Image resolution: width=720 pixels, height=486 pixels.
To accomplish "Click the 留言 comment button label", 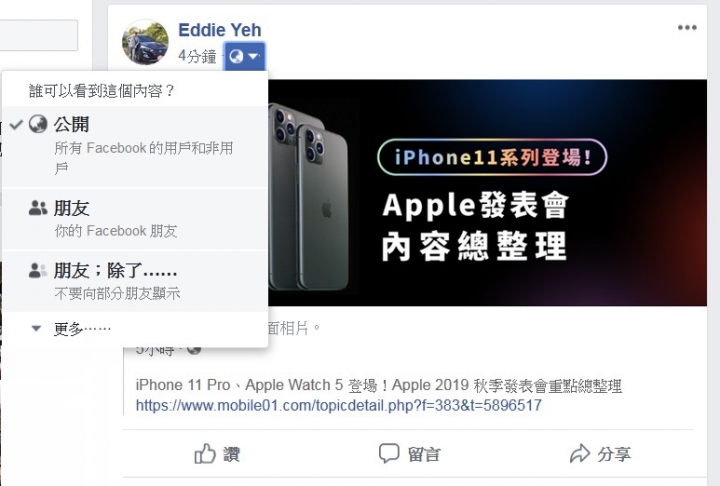I will pyautogui.click(x=424, y=454).
